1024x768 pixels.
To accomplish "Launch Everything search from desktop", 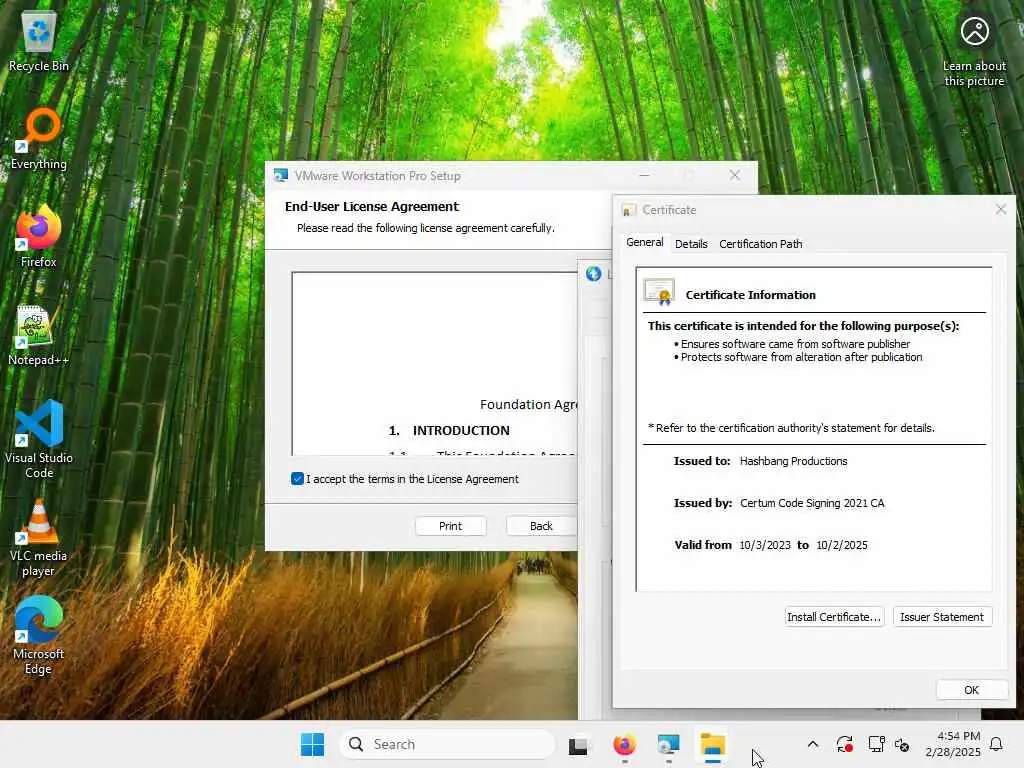I will (39, 140).
